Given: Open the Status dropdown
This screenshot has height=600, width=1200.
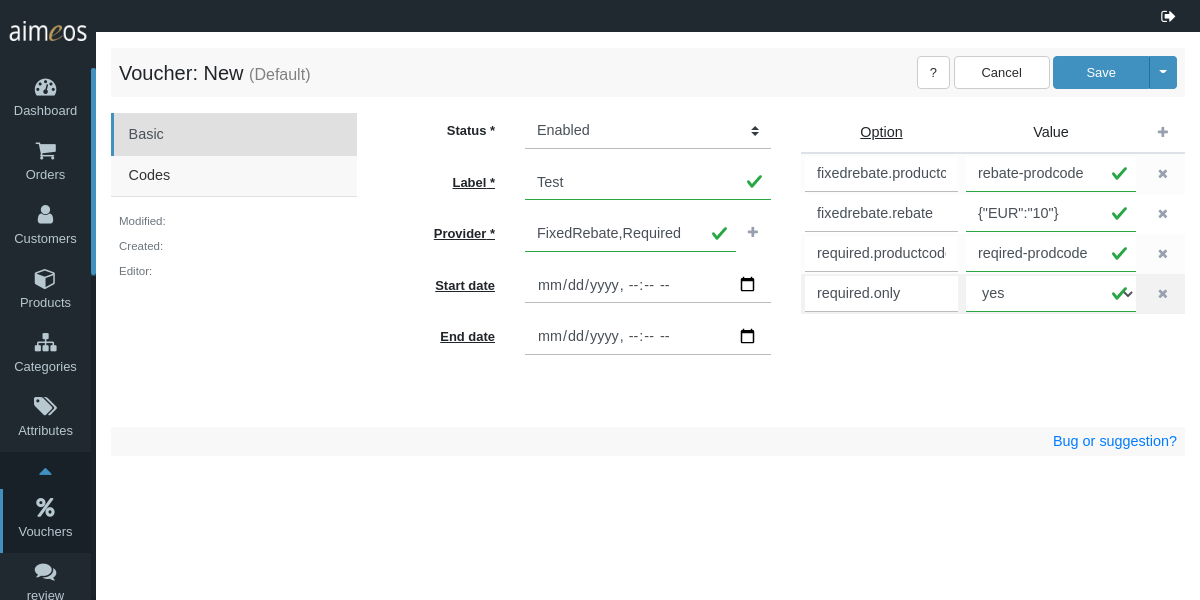Looking at the screenshot, I should (x=648, y=130).
